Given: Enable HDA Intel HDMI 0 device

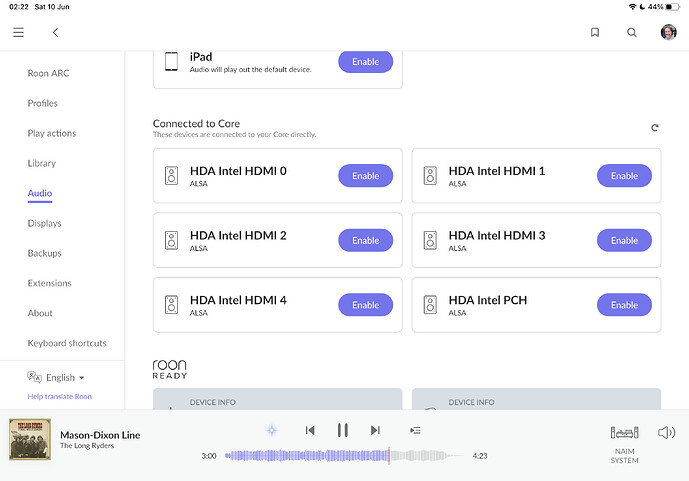Looking at the screenshot, I should (x=365, y=176).
